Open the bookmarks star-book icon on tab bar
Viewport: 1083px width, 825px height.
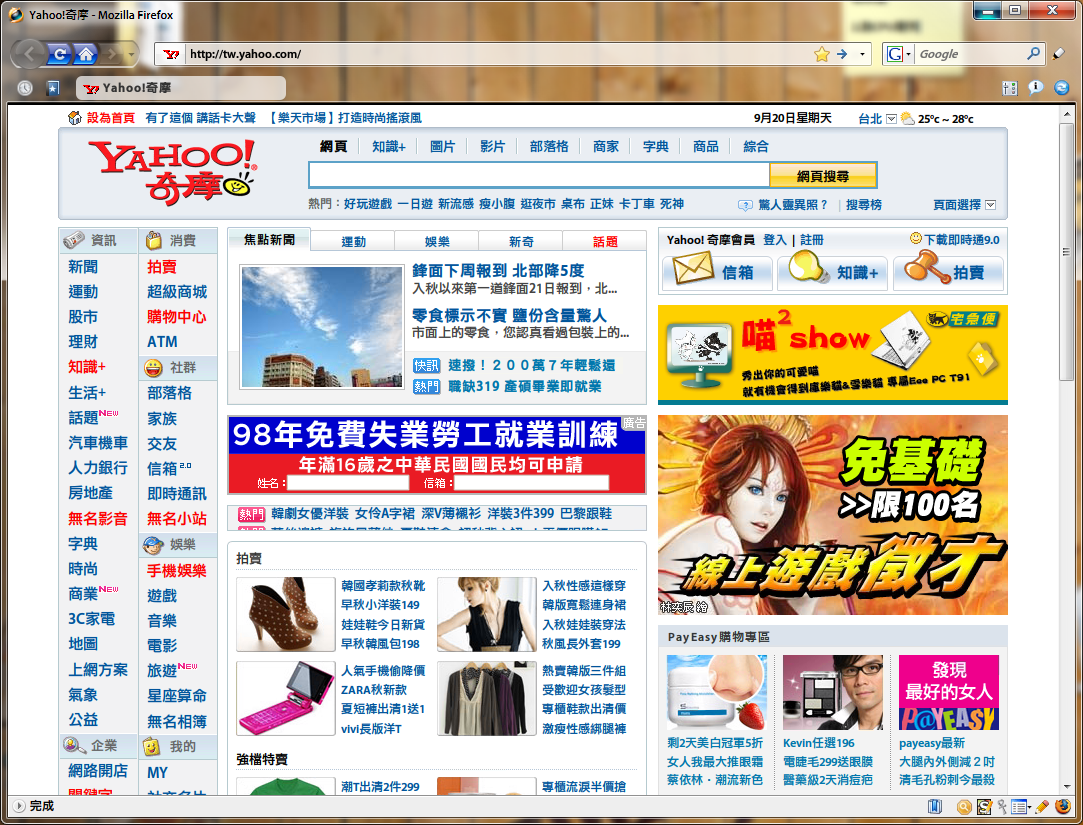coord(52,88)
